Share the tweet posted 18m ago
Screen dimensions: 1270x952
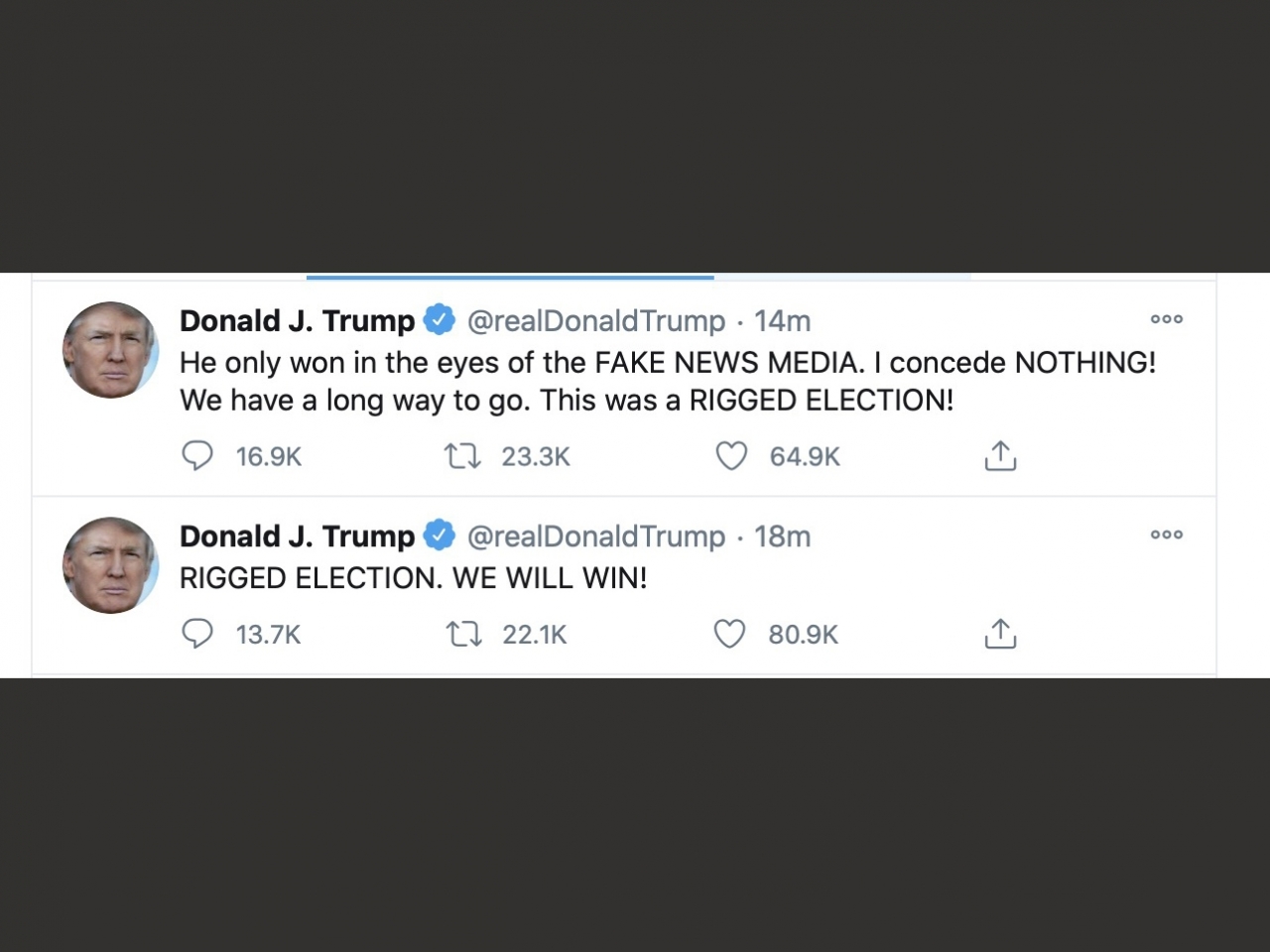pos(1000,634)
